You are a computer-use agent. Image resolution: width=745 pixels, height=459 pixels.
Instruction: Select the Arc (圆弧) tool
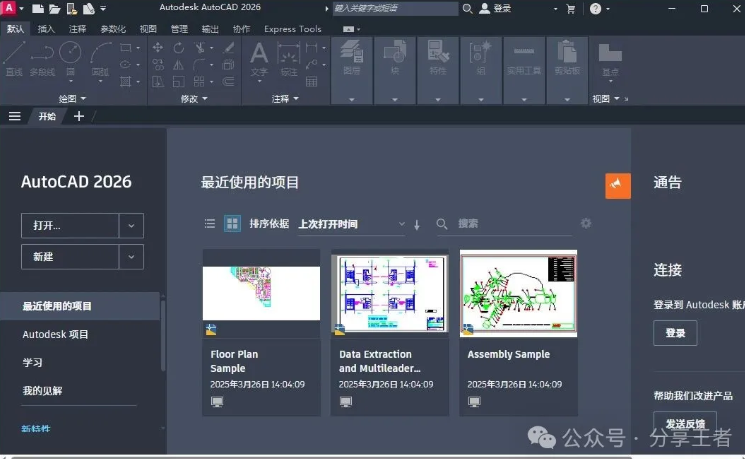[100, 59]
